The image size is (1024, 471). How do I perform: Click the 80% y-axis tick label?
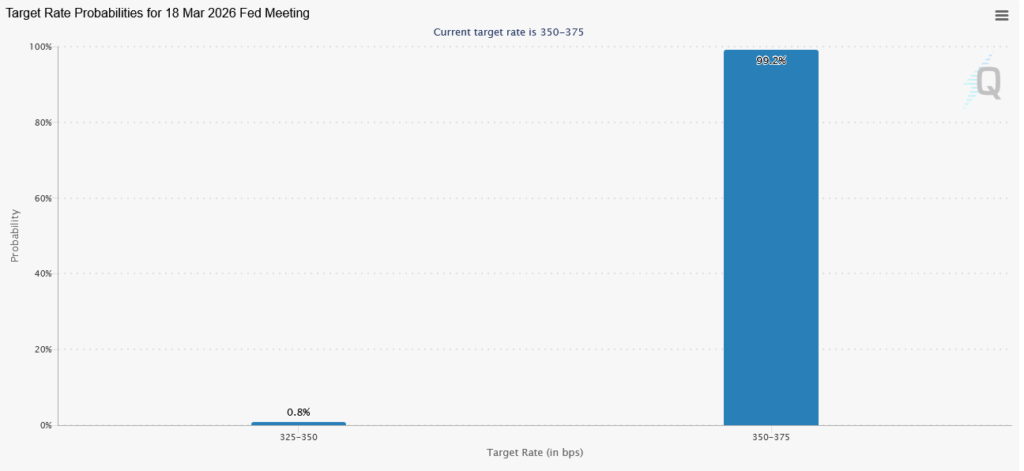[42, 123]
